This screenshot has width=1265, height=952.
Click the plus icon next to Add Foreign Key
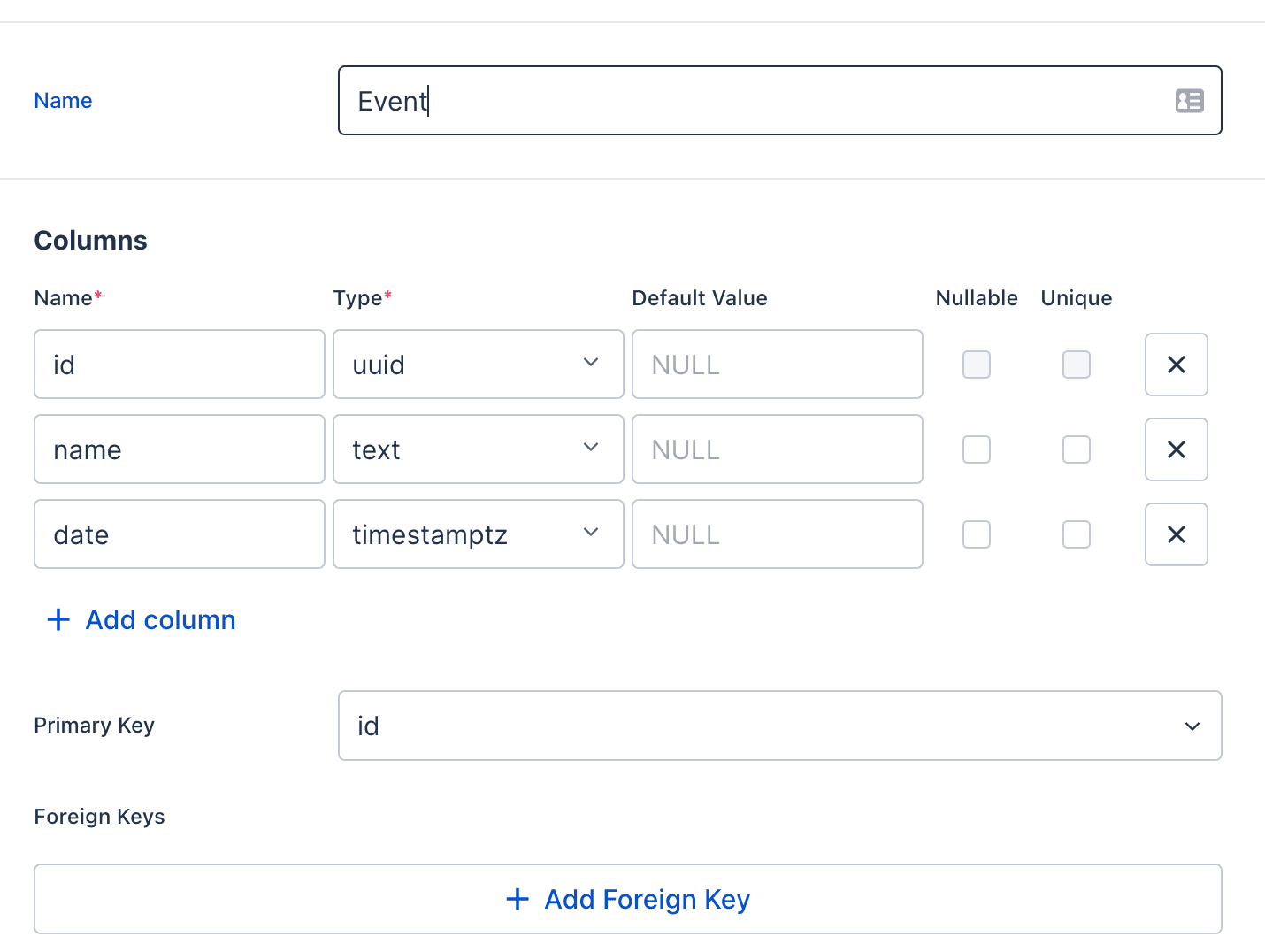[517, 899]
